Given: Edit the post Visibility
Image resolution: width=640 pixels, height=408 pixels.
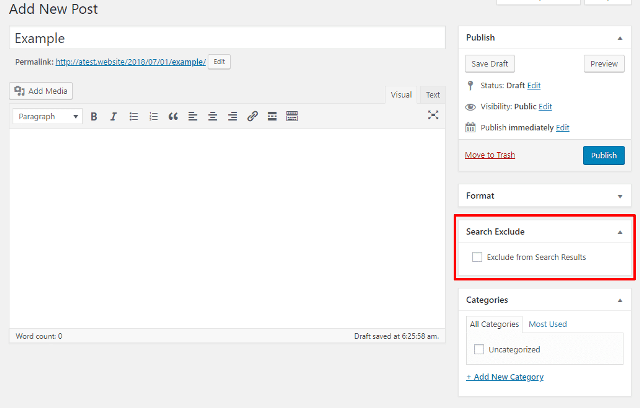Looking at the screenshot, I should point(545,106).
